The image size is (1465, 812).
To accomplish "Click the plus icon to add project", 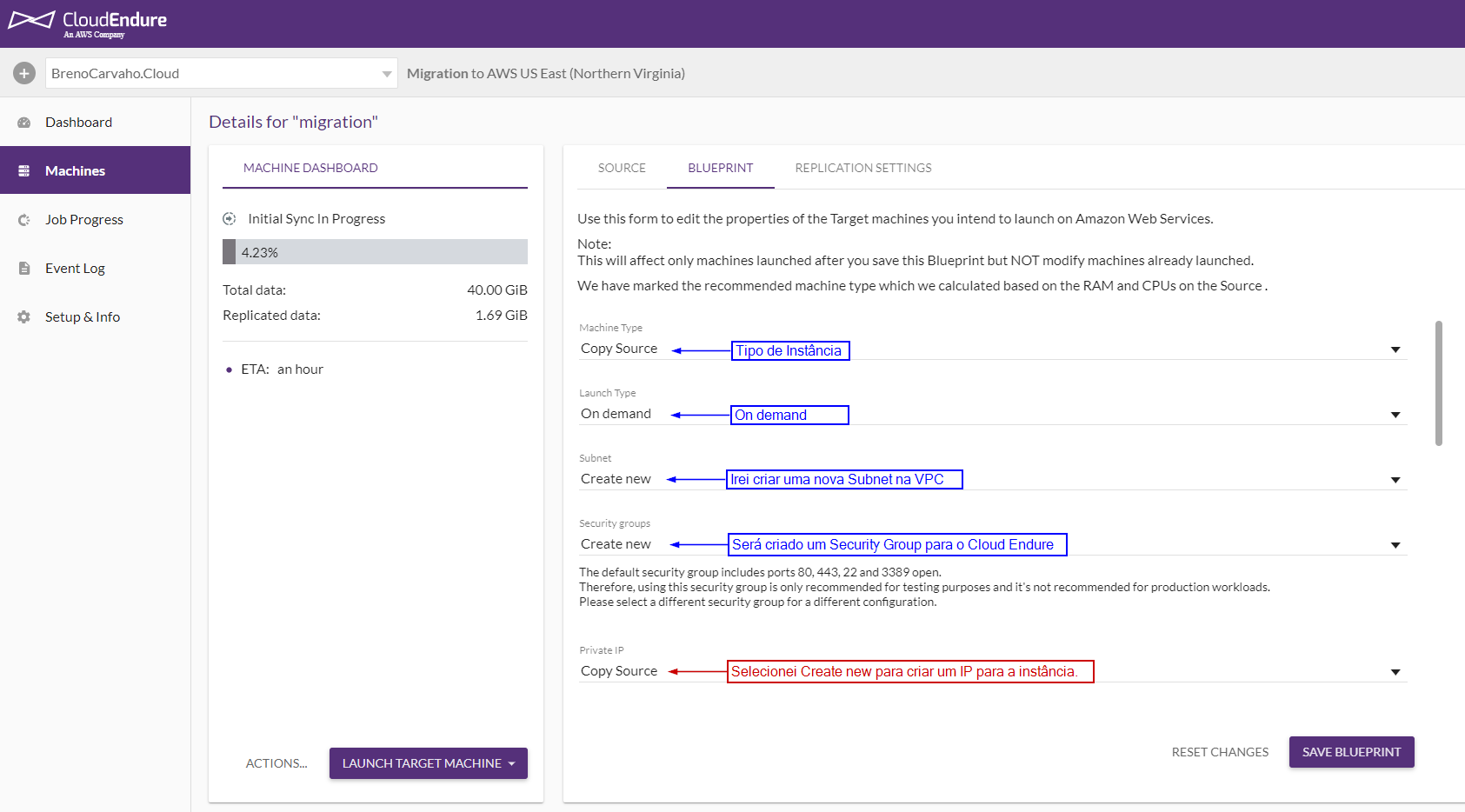I will pyautogui.click(x=23, y=74).
